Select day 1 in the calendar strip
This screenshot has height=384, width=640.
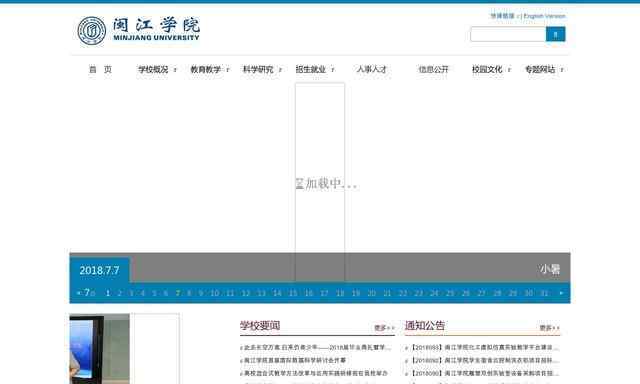point(108,293)
